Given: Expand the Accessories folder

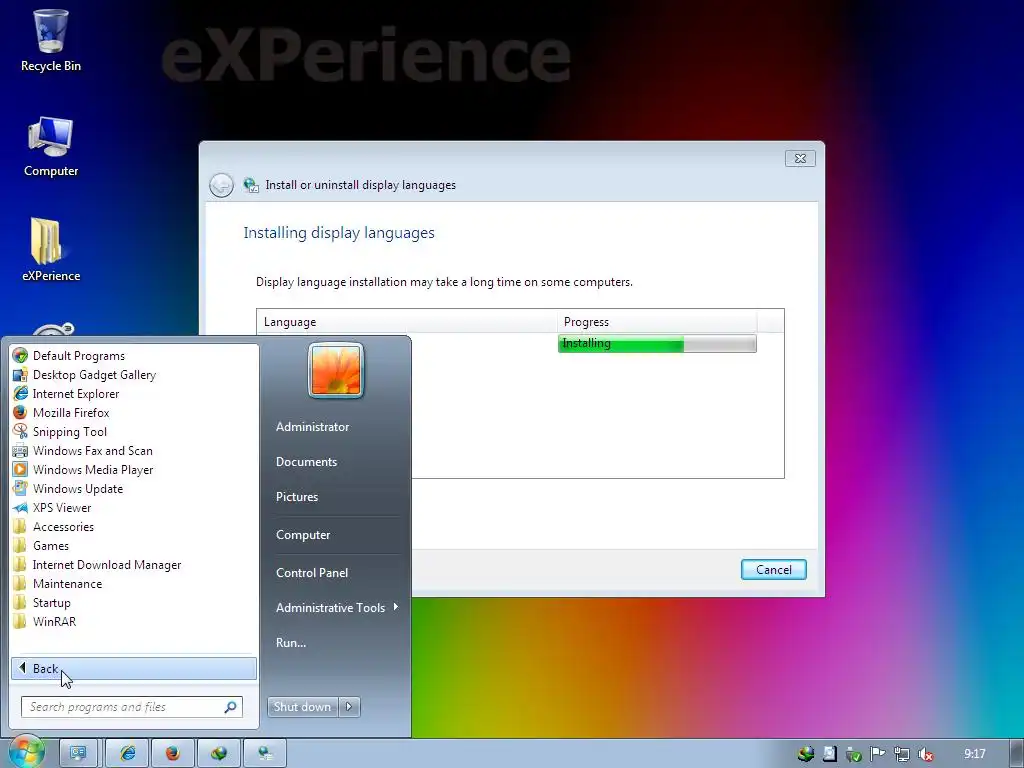Looking at the screenshot, I should pyautogui.click(x=63, y=526).
